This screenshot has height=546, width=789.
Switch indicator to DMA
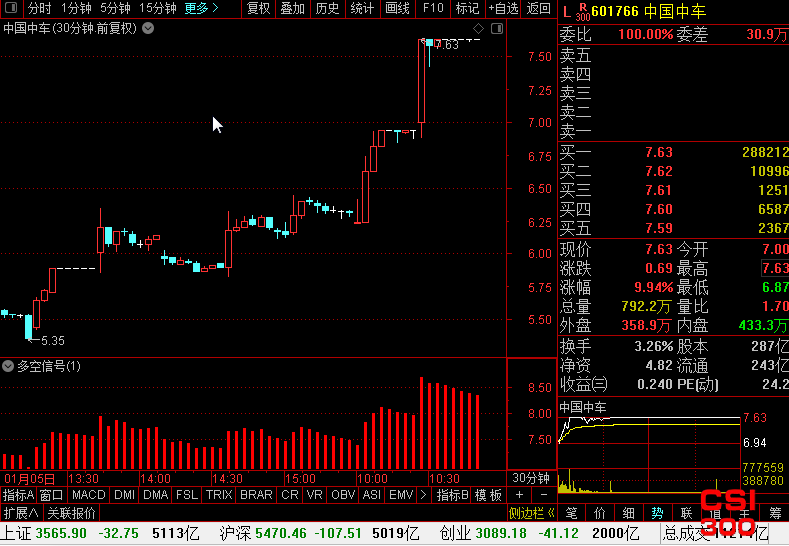[155, 495]
